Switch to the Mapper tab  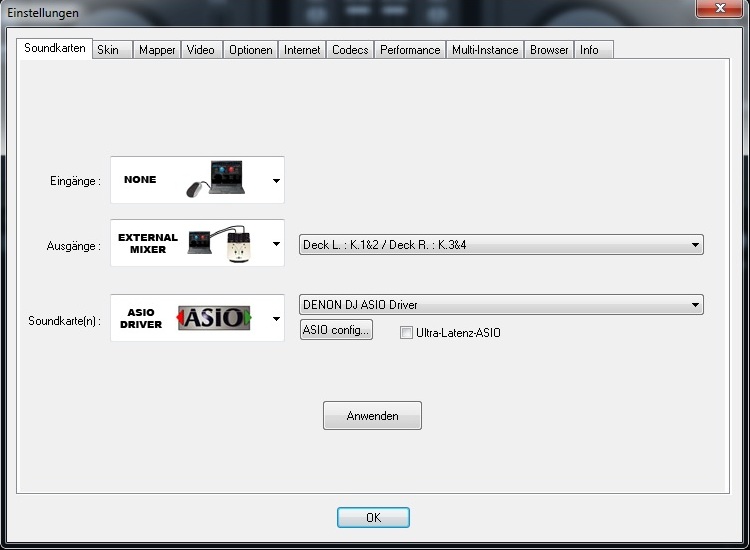pos(157,50)
